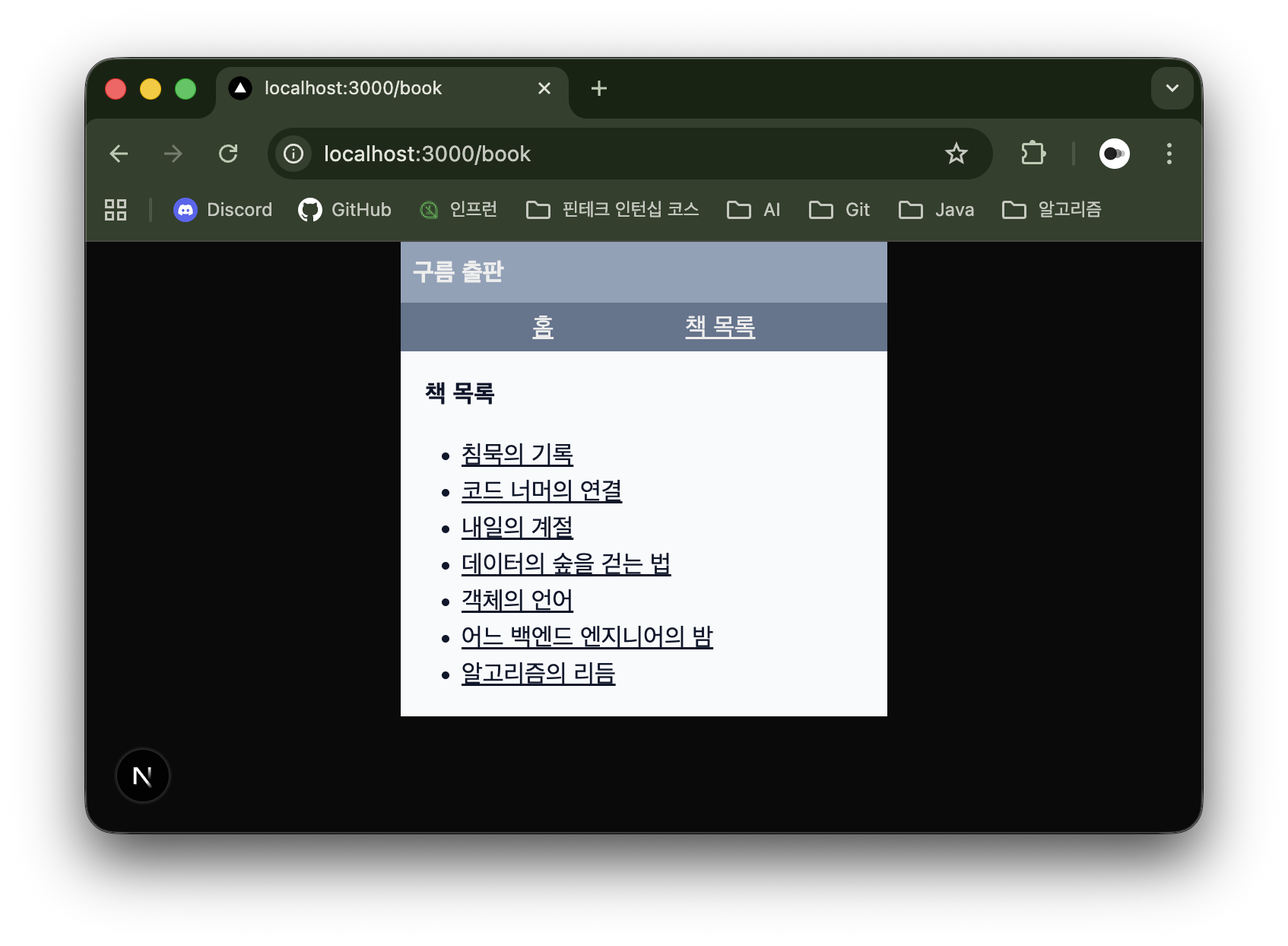Go to 홈 in navigation bar
The image size is (1288, 946).
542,327
